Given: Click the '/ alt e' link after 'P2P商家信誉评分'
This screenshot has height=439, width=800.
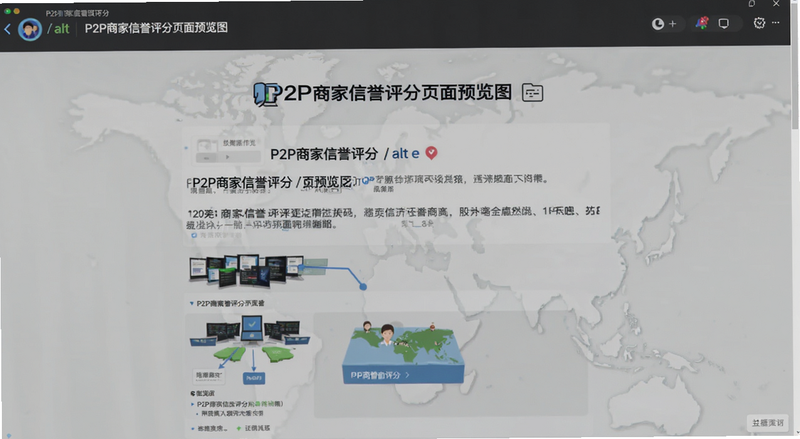Looking at the screenshot, I should [x=402, y=153].
